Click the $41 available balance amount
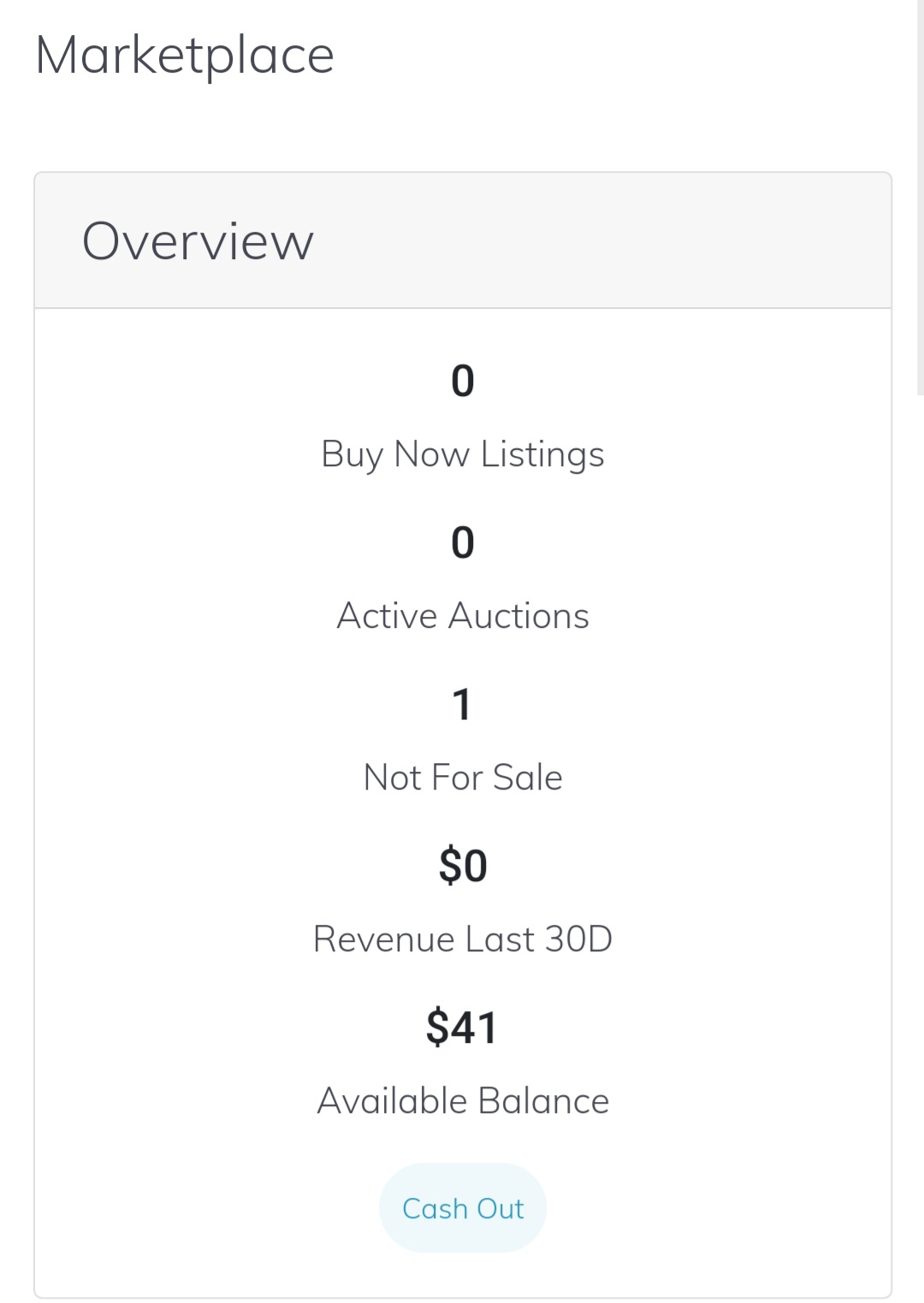 pyautogui.click(x=462, y=1028)
